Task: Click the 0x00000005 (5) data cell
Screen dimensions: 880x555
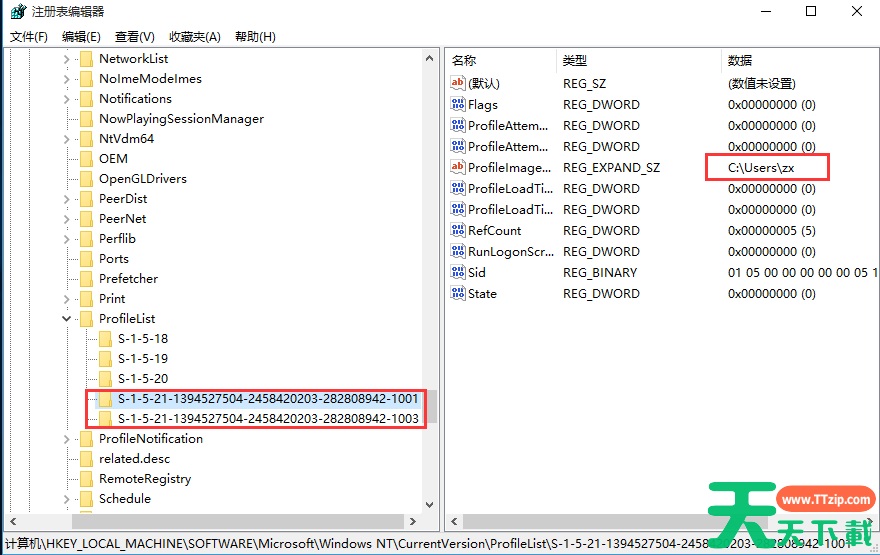Action: pyautogui.click(x=772, y=231)
